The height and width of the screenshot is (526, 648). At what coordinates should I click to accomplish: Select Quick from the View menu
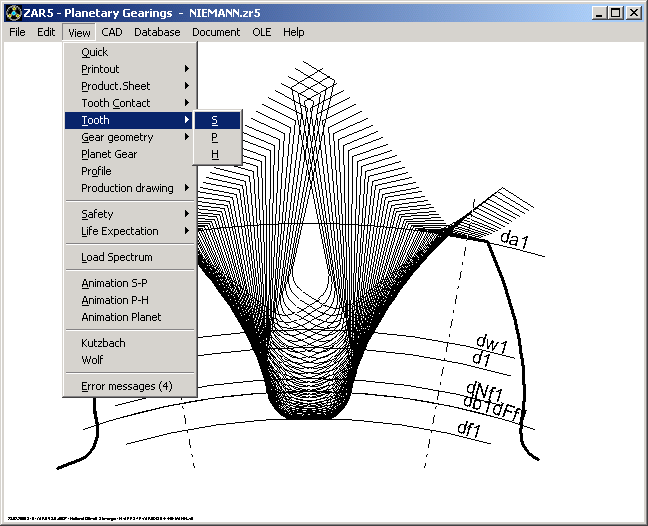tap(95, 52)
